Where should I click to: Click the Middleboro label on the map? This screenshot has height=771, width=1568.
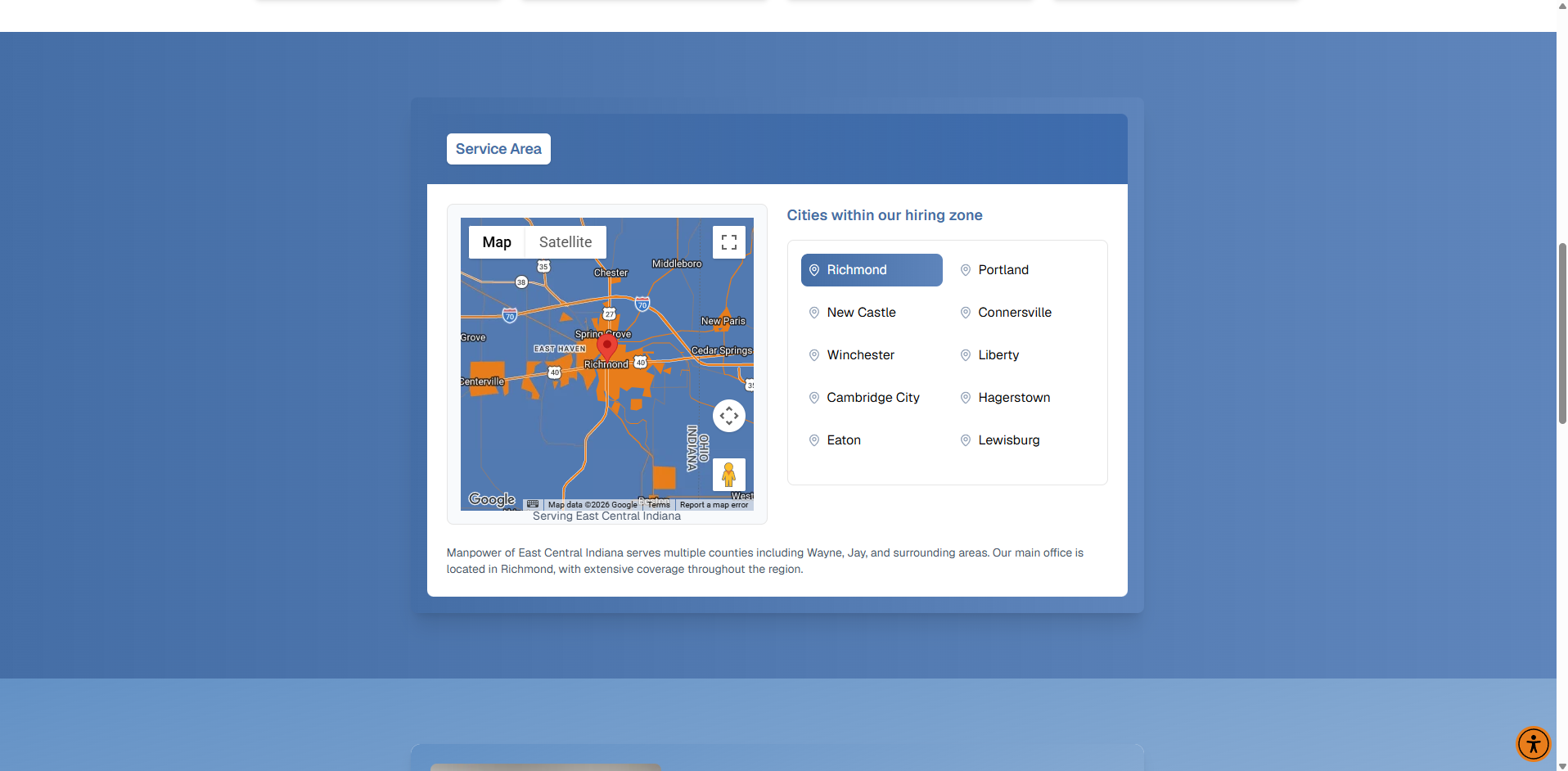pos(677,264)
